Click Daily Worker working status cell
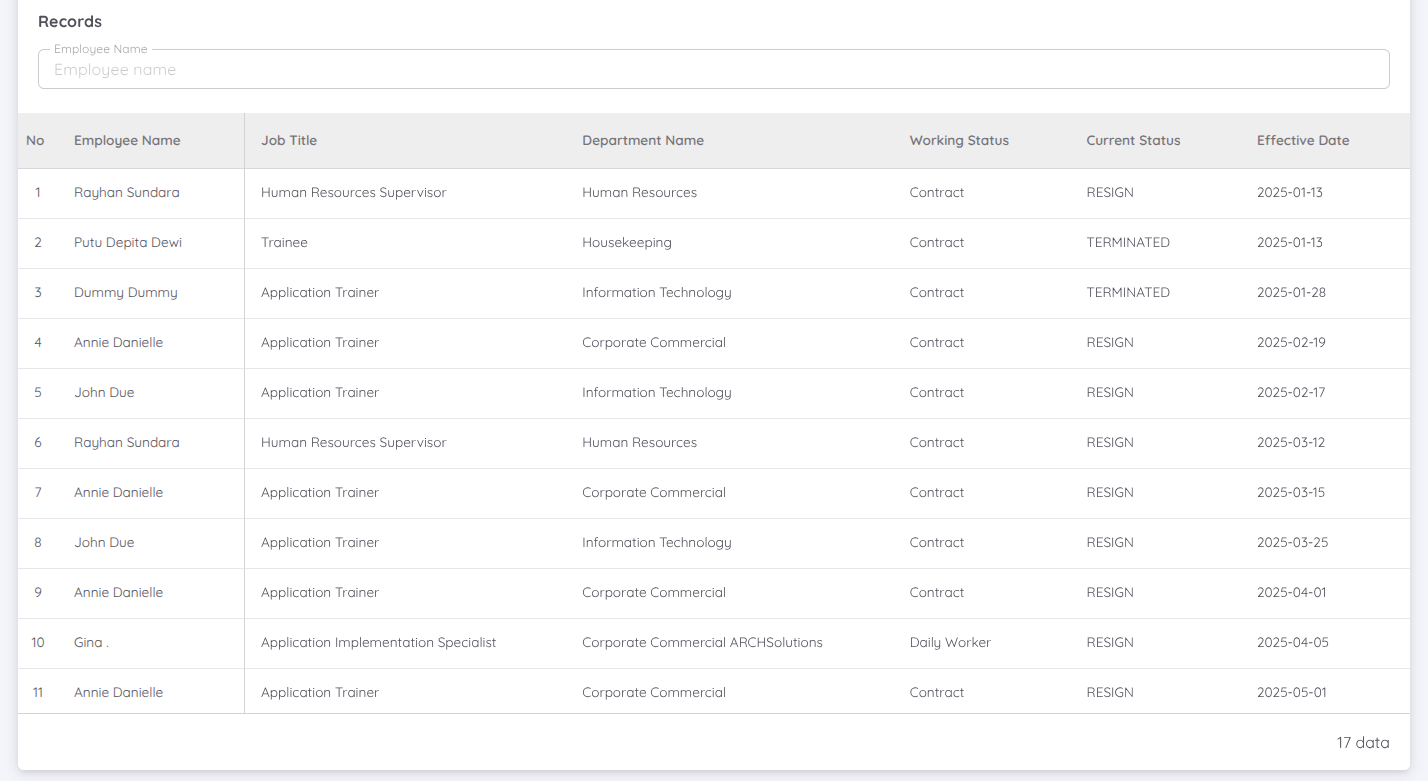This screenshot has width=1428, height=781. (950, 643)
